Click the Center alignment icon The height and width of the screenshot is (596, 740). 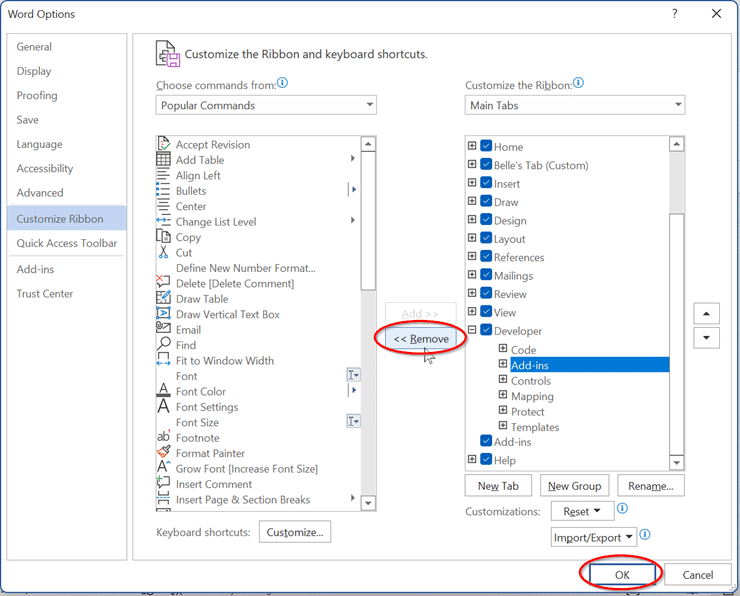coord(163,206)
